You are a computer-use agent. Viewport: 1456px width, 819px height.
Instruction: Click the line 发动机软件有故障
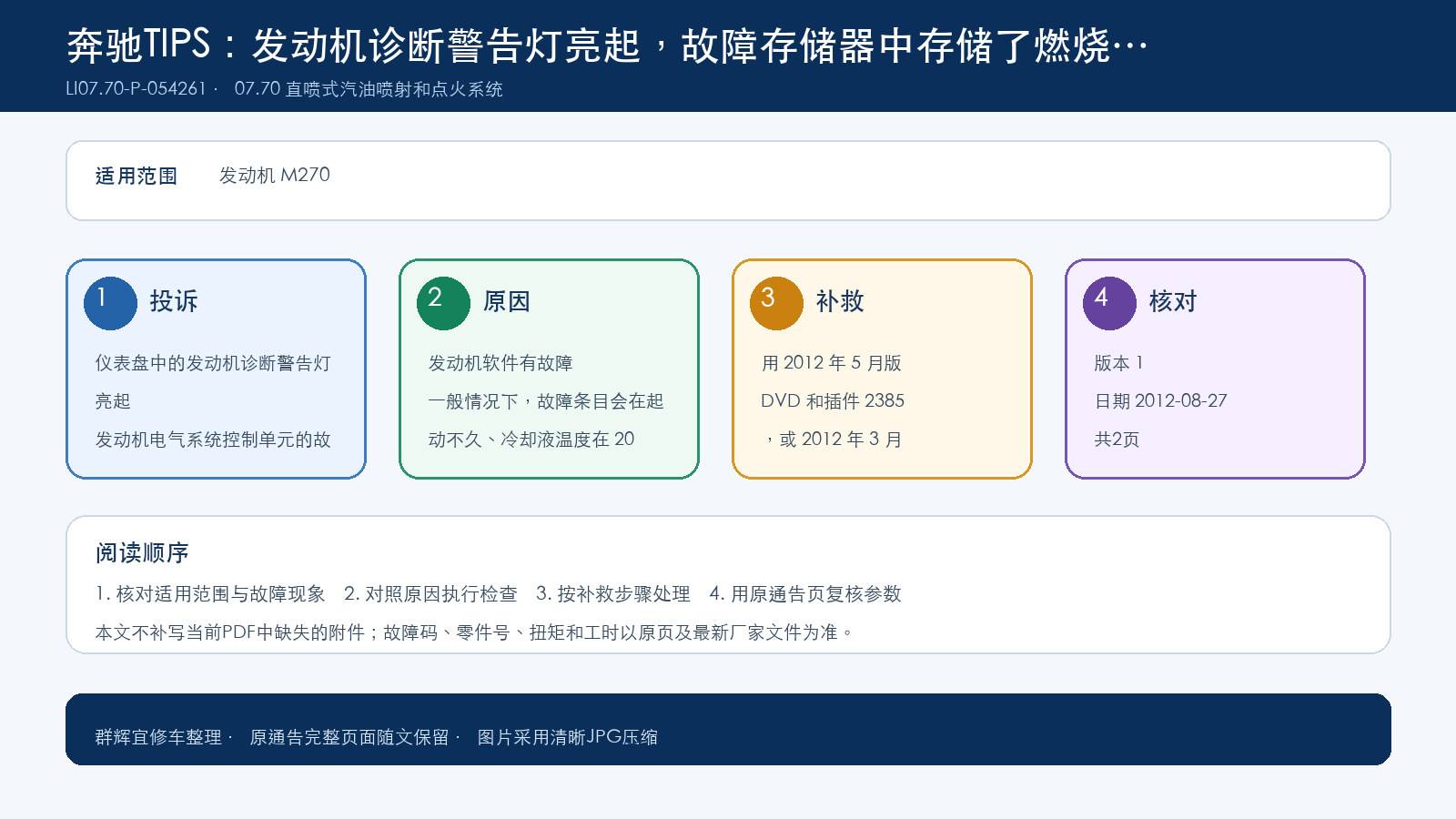(500, 363)
